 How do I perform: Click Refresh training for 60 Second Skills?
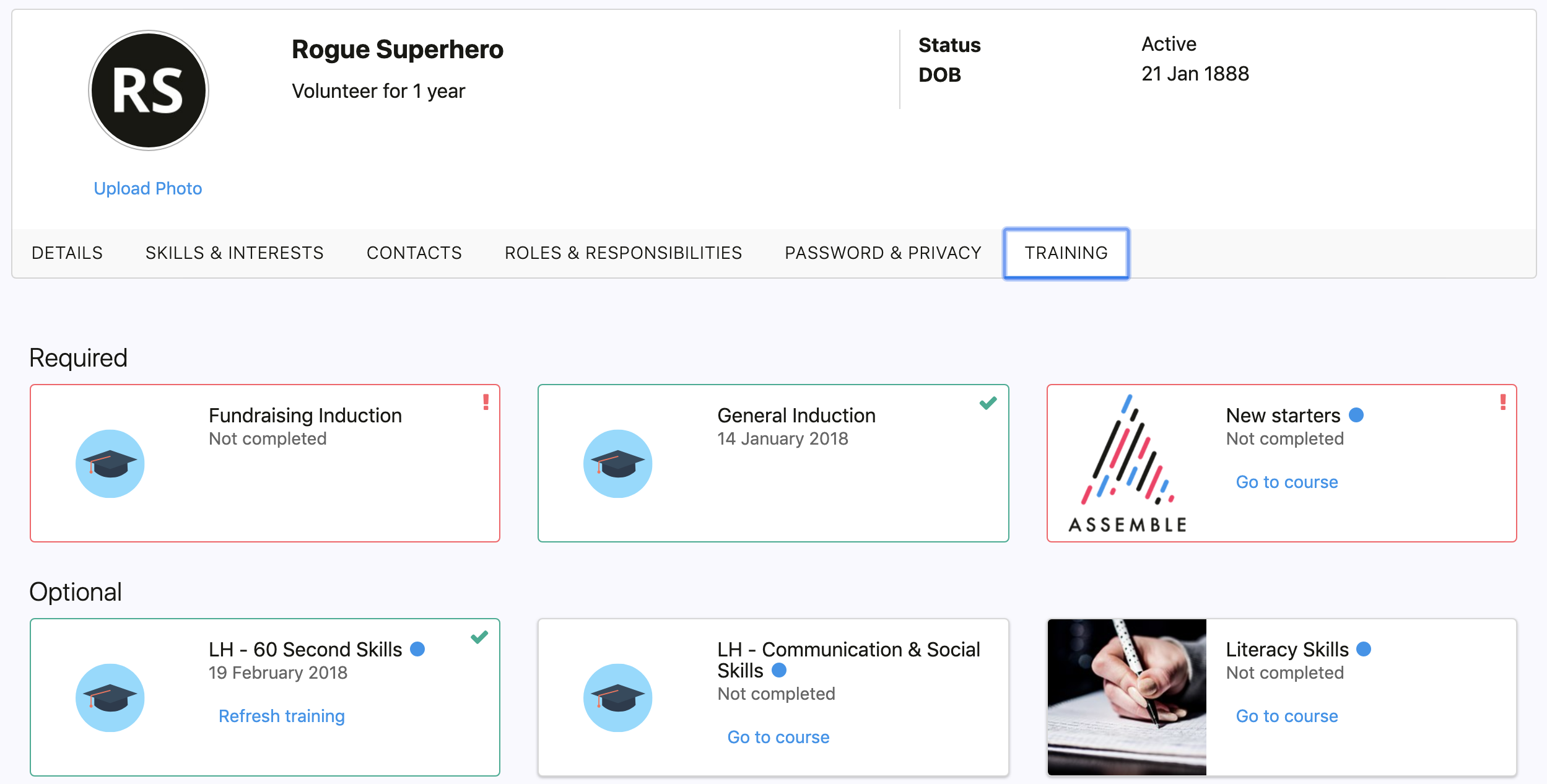pyautogui.click(x=282, y=716)
